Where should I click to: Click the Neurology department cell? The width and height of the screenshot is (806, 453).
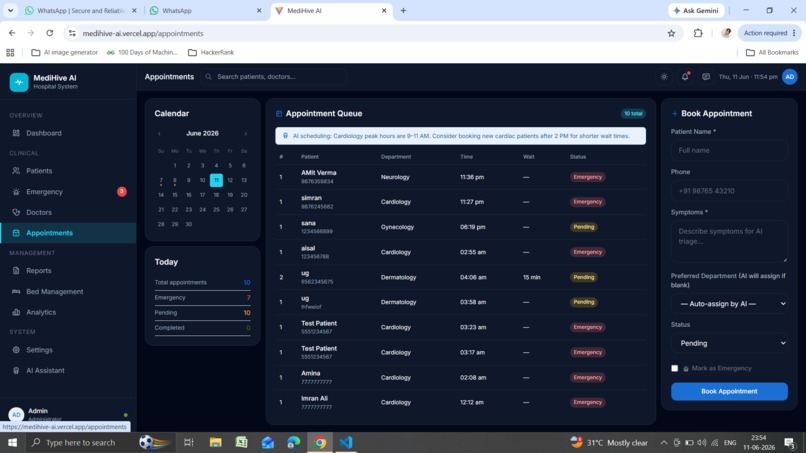tap(395, 177)
